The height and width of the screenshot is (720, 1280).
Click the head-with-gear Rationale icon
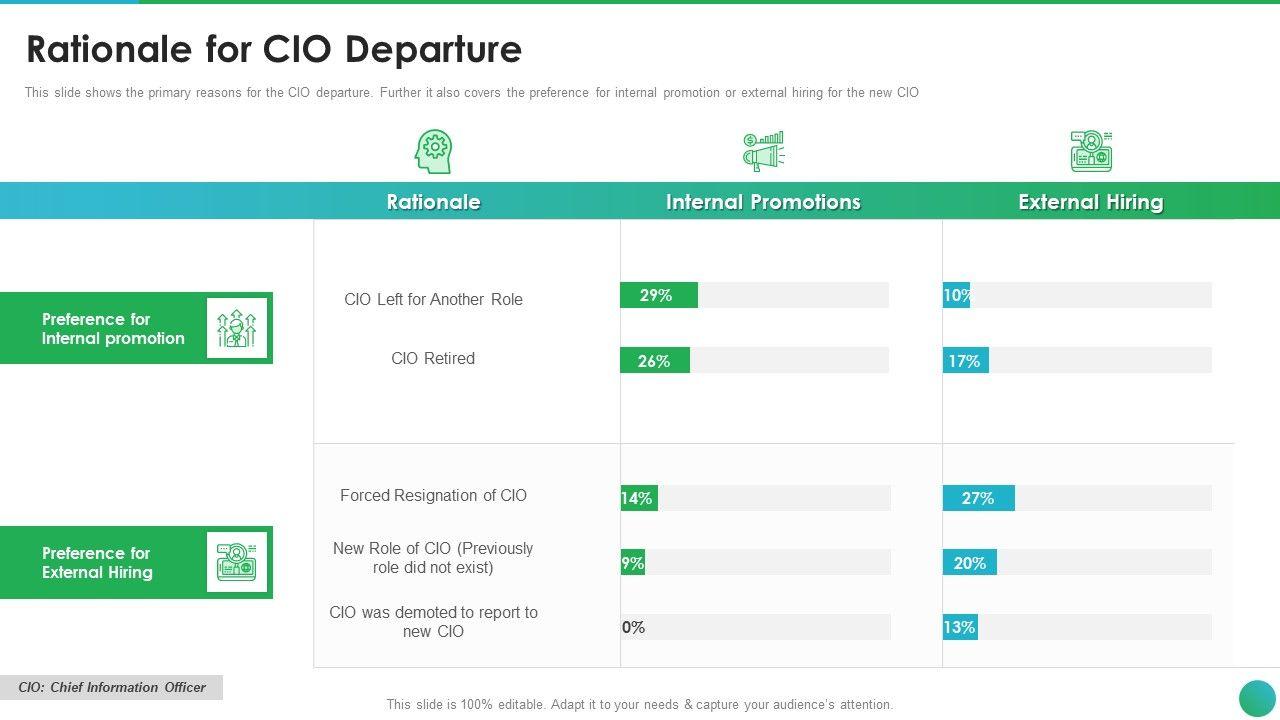[x=434, y=151]
